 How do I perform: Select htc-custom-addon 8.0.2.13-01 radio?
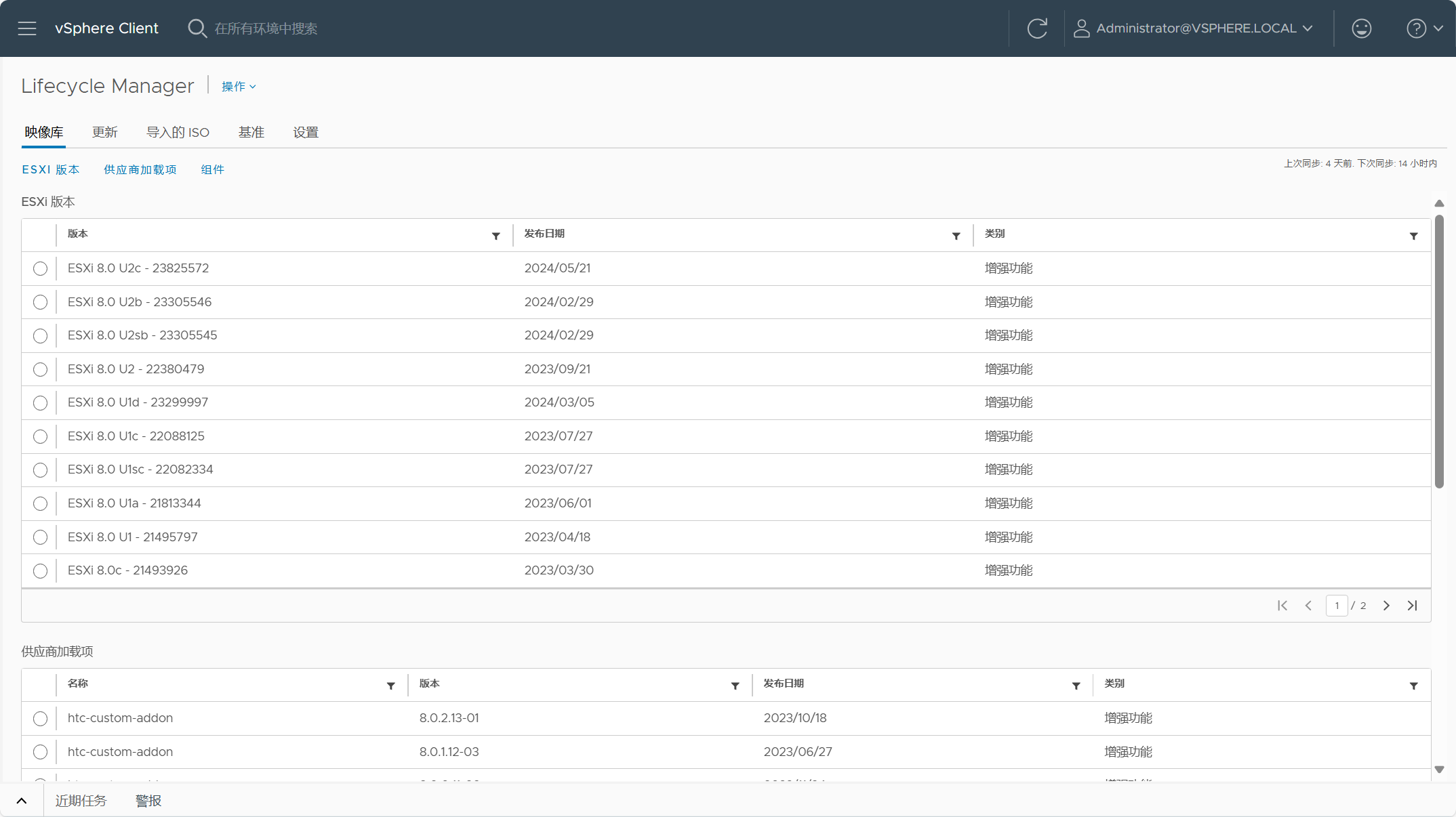(40, 718)
